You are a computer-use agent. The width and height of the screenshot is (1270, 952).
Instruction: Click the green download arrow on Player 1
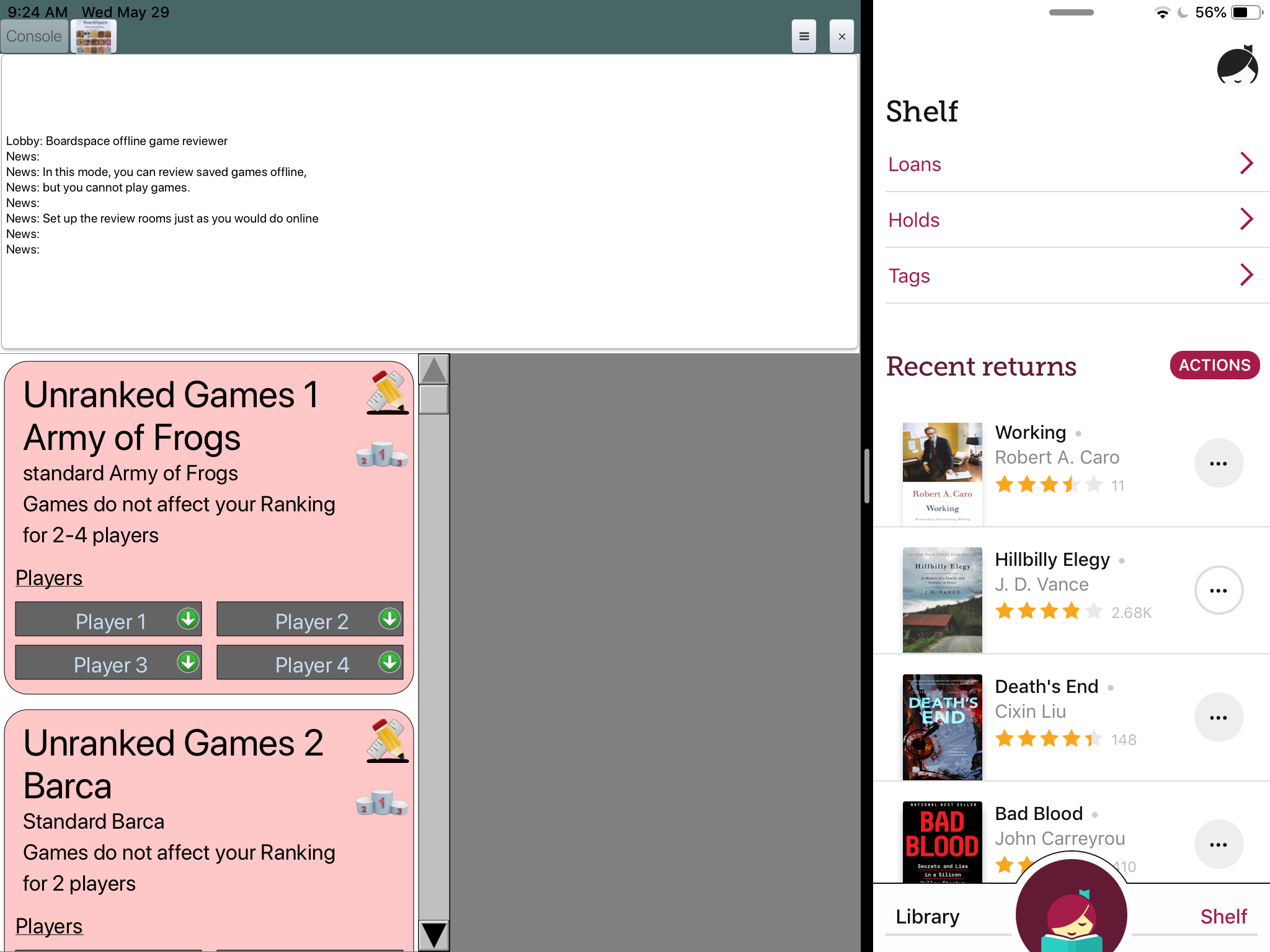pos(187,619)
